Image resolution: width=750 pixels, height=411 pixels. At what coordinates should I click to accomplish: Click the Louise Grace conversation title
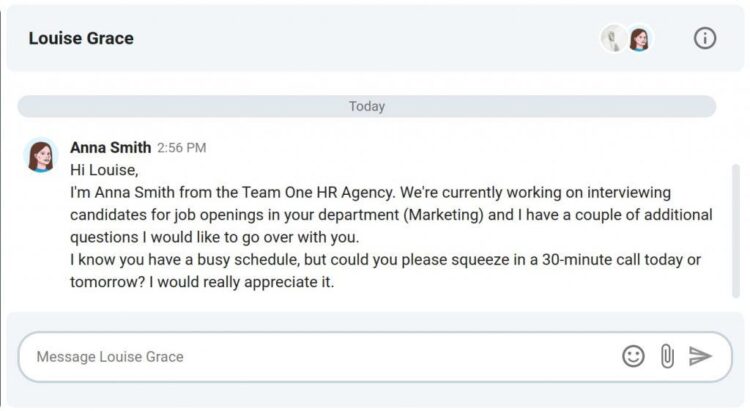81,39
